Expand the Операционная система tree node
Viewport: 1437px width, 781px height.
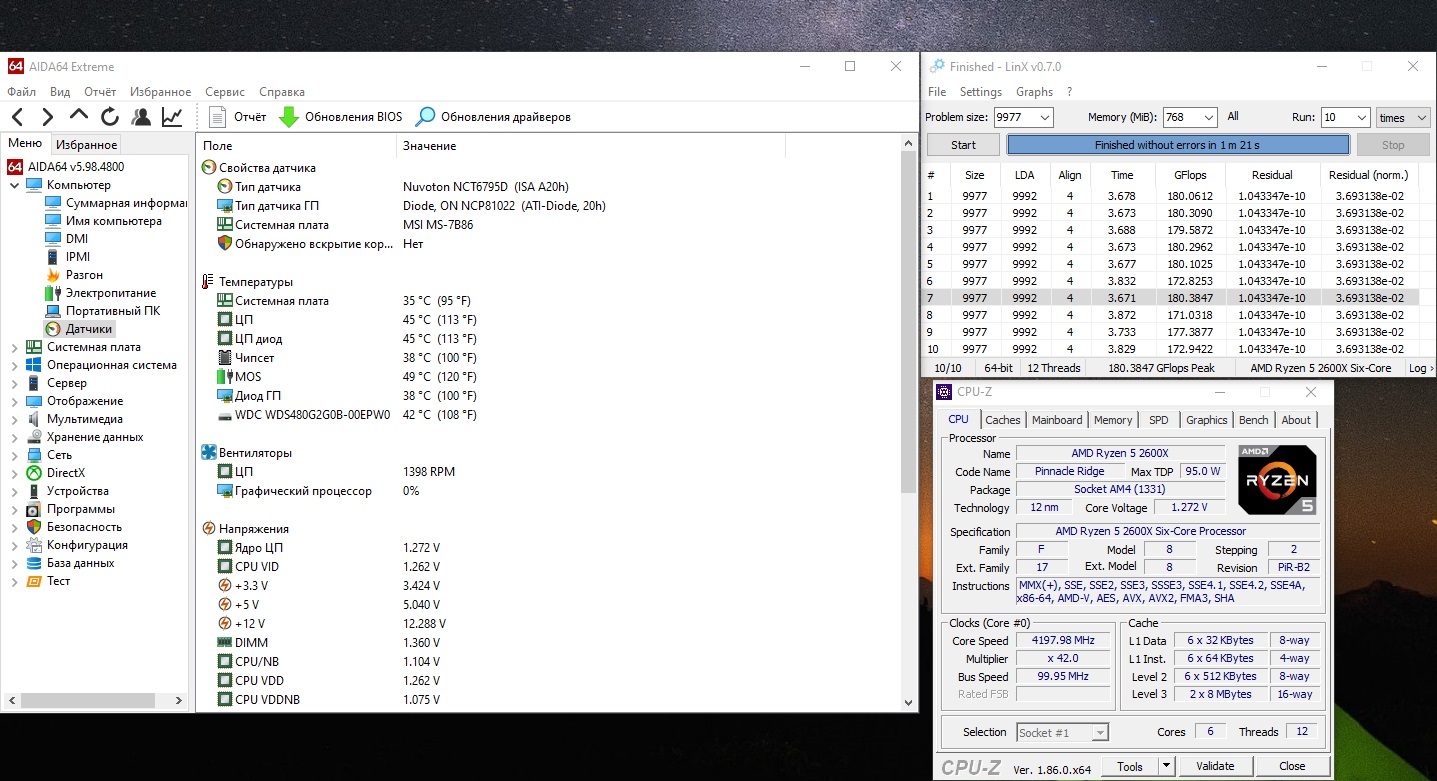14,365
